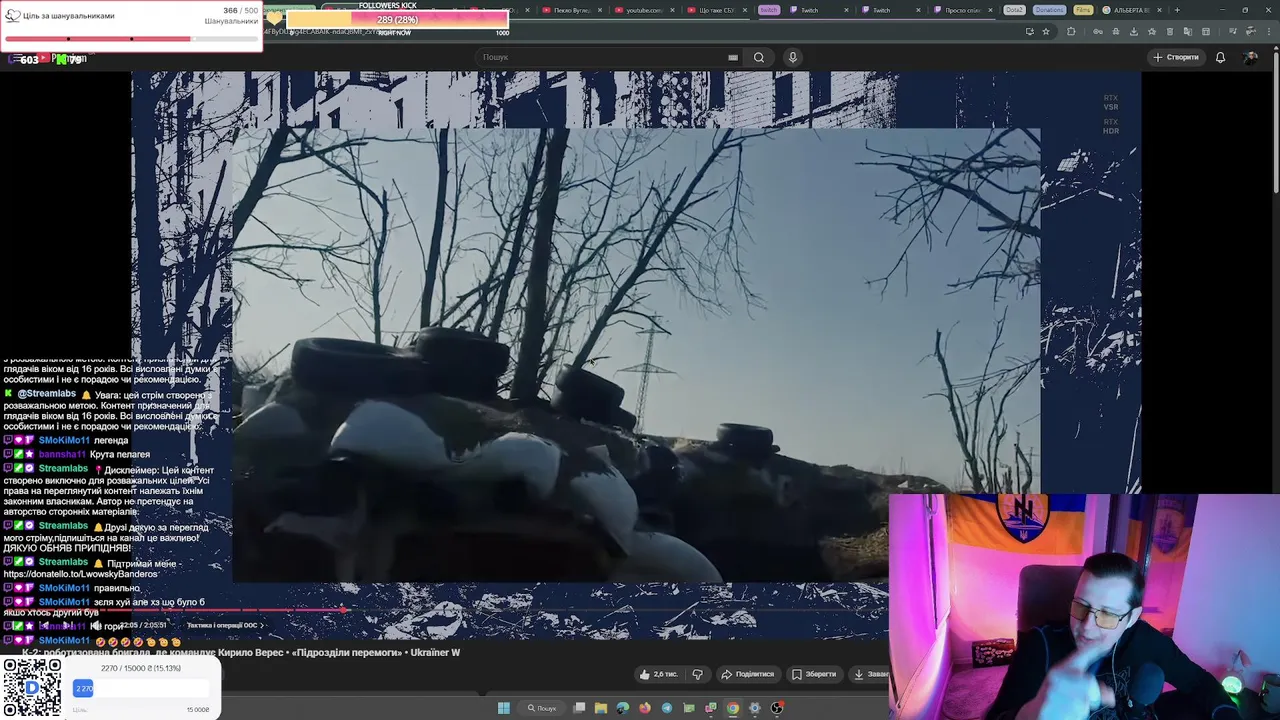Viewport: 1280px width, 720px height.
Task: Toggle RTX HDR indicator on video
Action: (1111, 126)
